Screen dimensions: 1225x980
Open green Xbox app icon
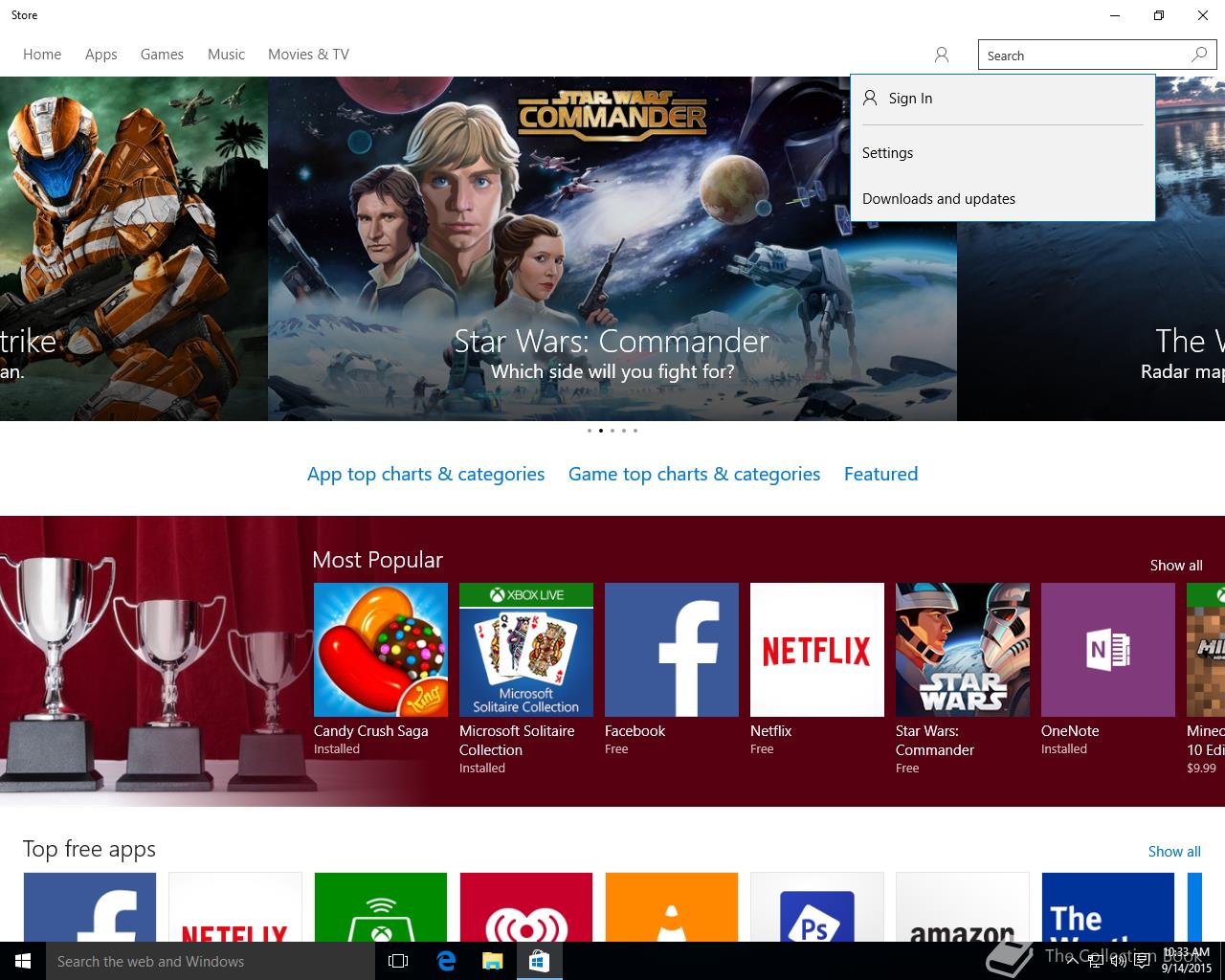(x=381, y=906)
